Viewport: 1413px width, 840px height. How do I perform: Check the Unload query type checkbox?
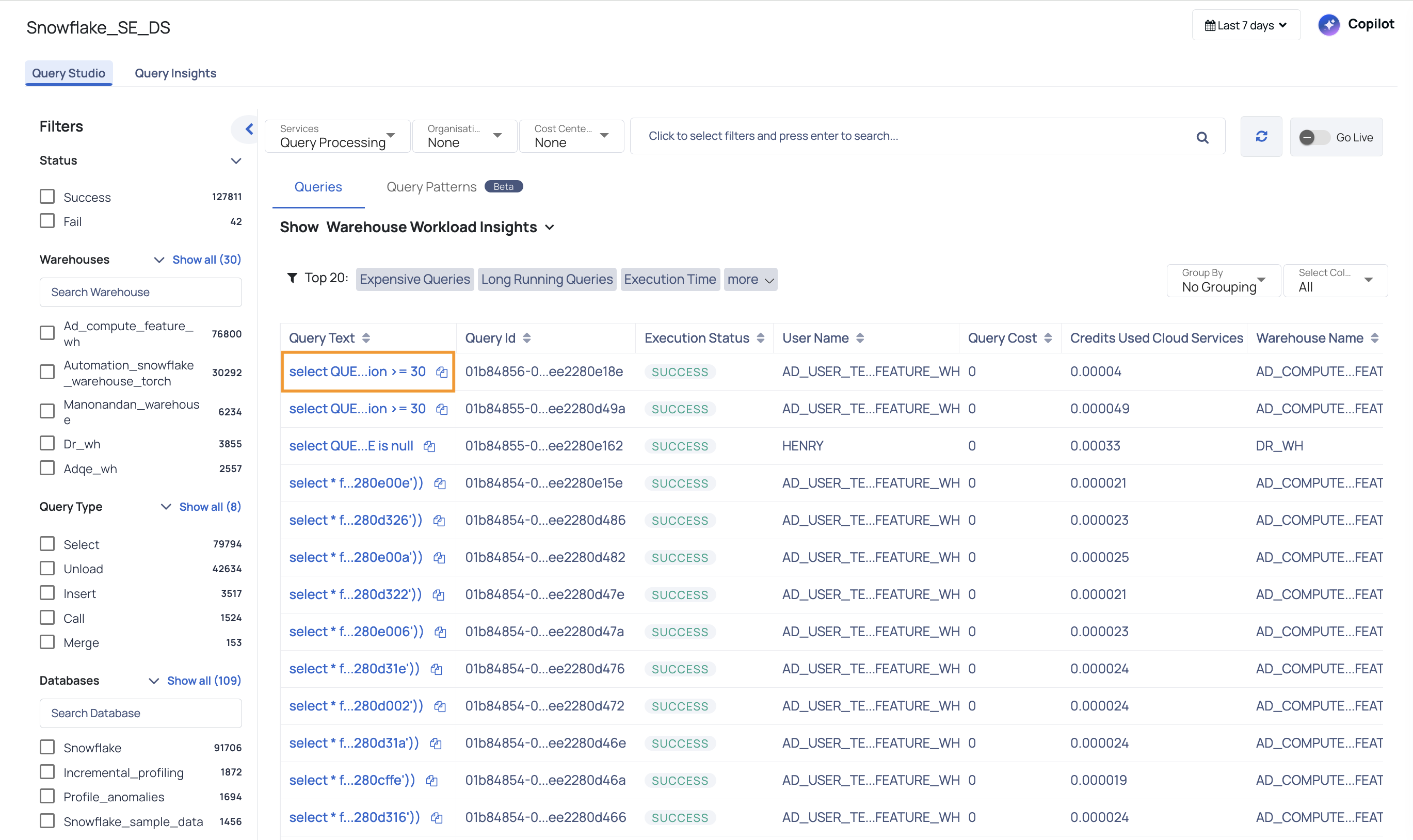[x=47, y=568]
